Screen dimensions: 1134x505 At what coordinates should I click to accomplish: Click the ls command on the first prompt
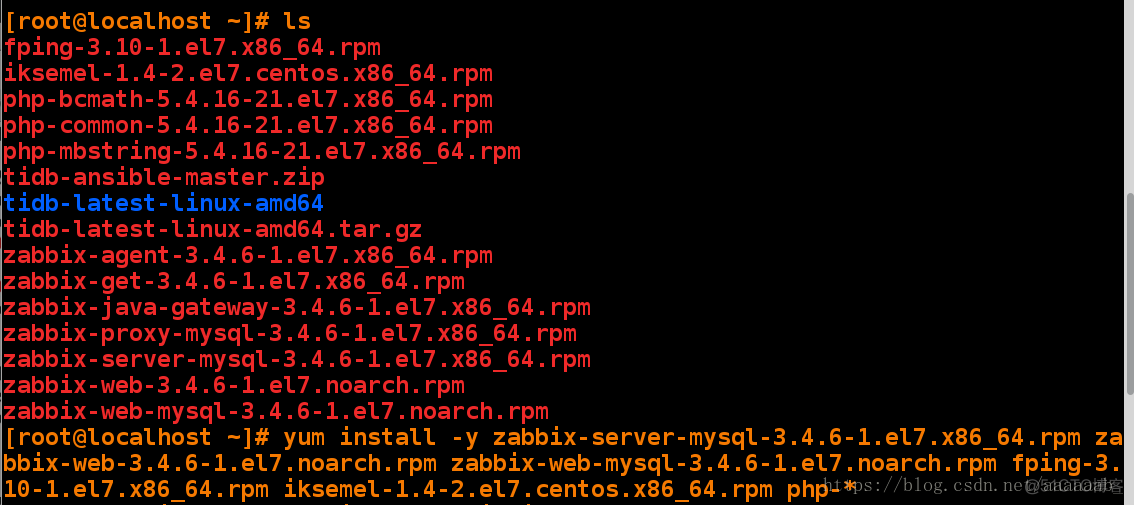click(x=297, y=22)
